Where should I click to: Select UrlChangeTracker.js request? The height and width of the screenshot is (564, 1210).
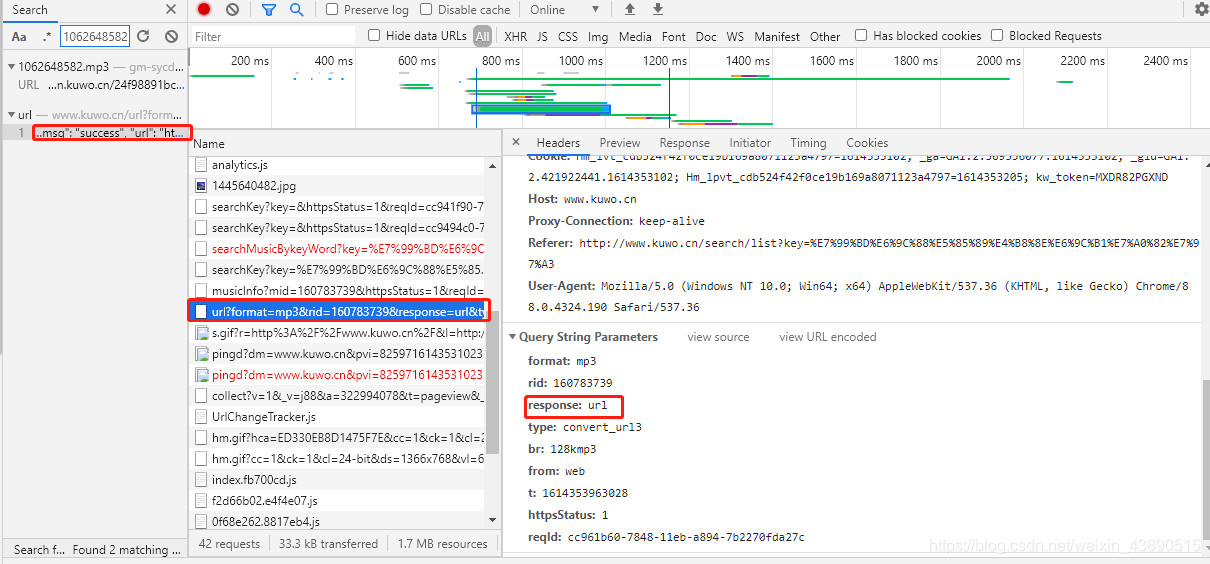pos(338,416)
